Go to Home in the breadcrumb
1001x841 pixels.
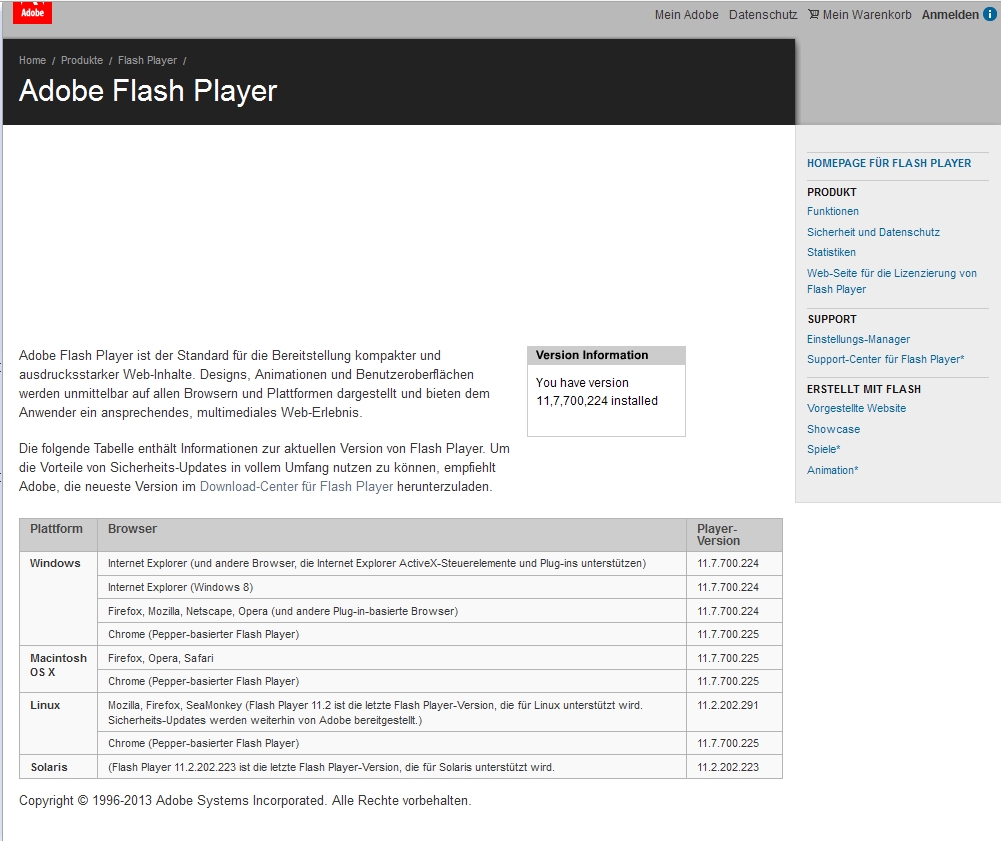[33, 60]
